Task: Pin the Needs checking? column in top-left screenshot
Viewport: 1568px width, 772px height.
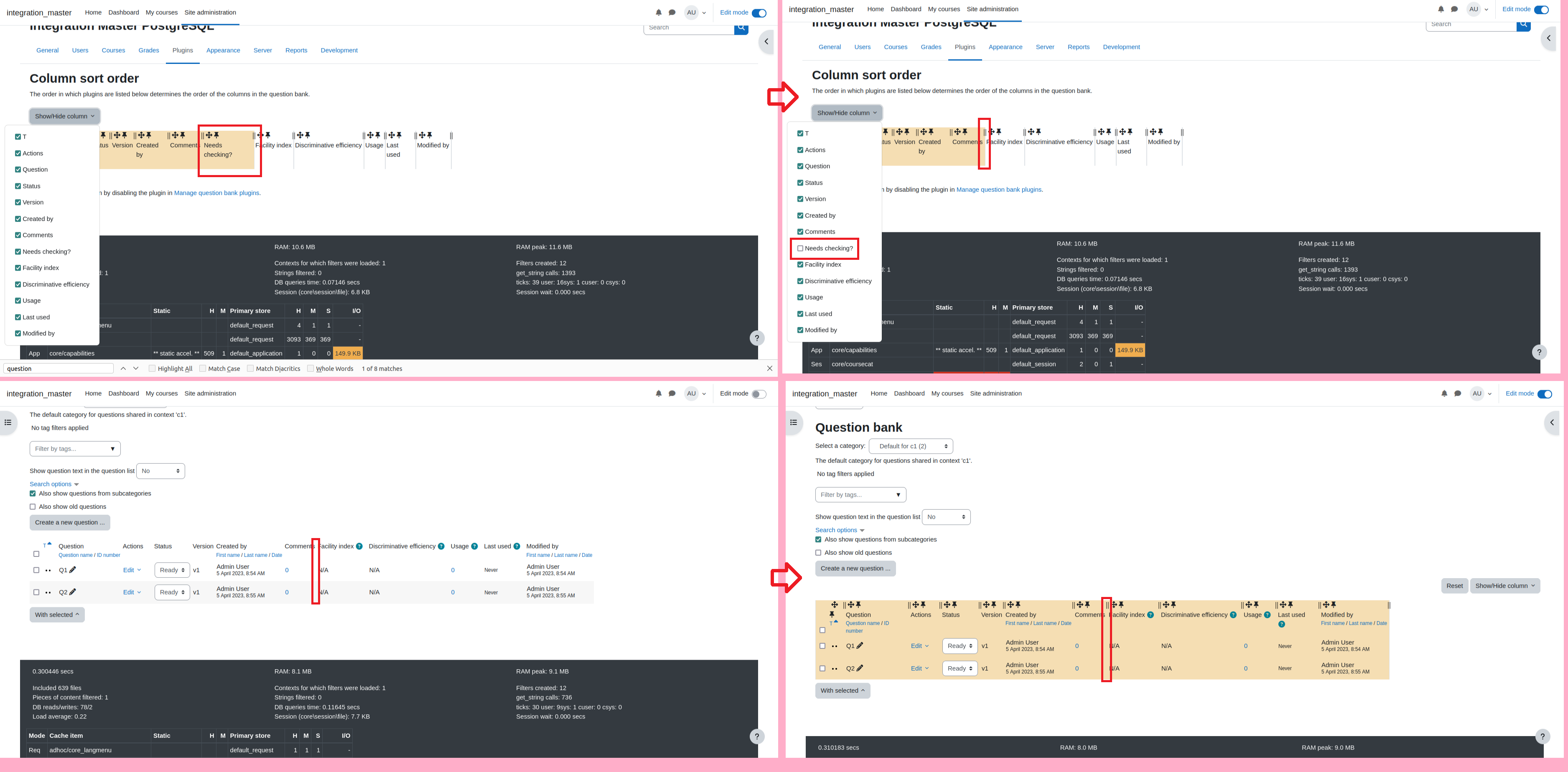Action: coord(217,135)
